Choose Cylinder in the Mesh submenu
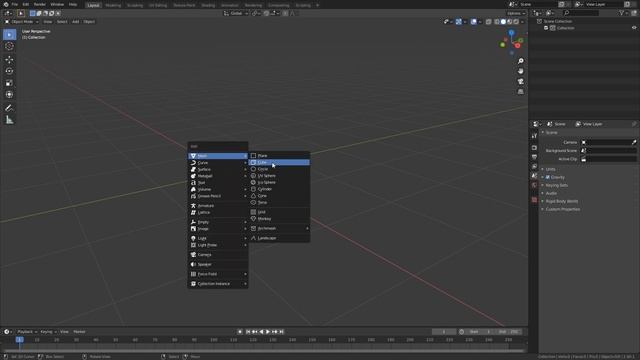This screenshot has height=360, width=640. point(279,189)
